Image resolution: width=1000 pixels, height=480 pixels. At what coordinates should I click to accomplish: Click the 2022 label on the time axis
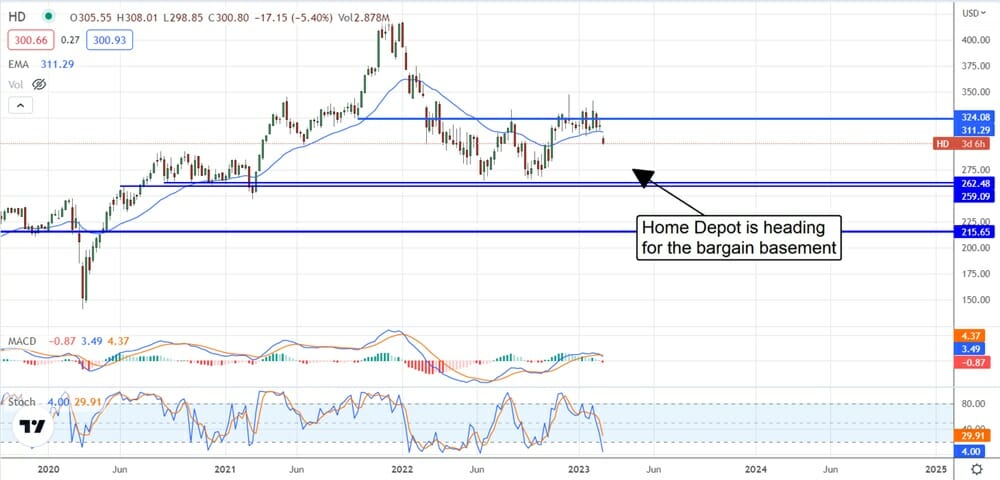click(402, 468)
